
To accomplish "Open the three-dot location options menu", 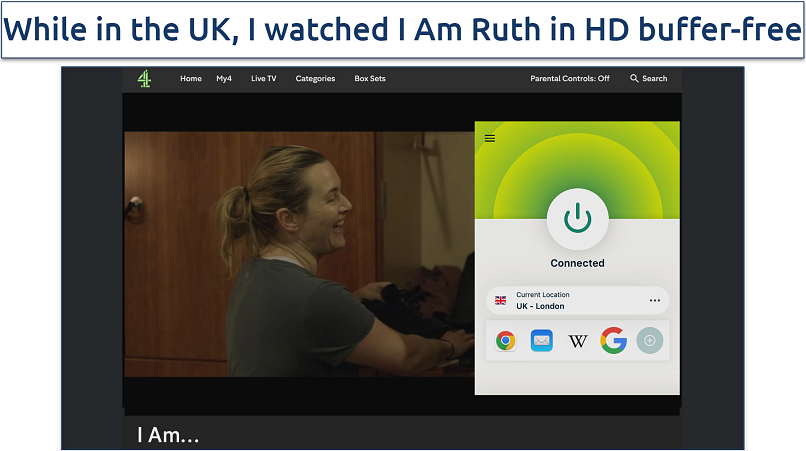I will 654,300.
